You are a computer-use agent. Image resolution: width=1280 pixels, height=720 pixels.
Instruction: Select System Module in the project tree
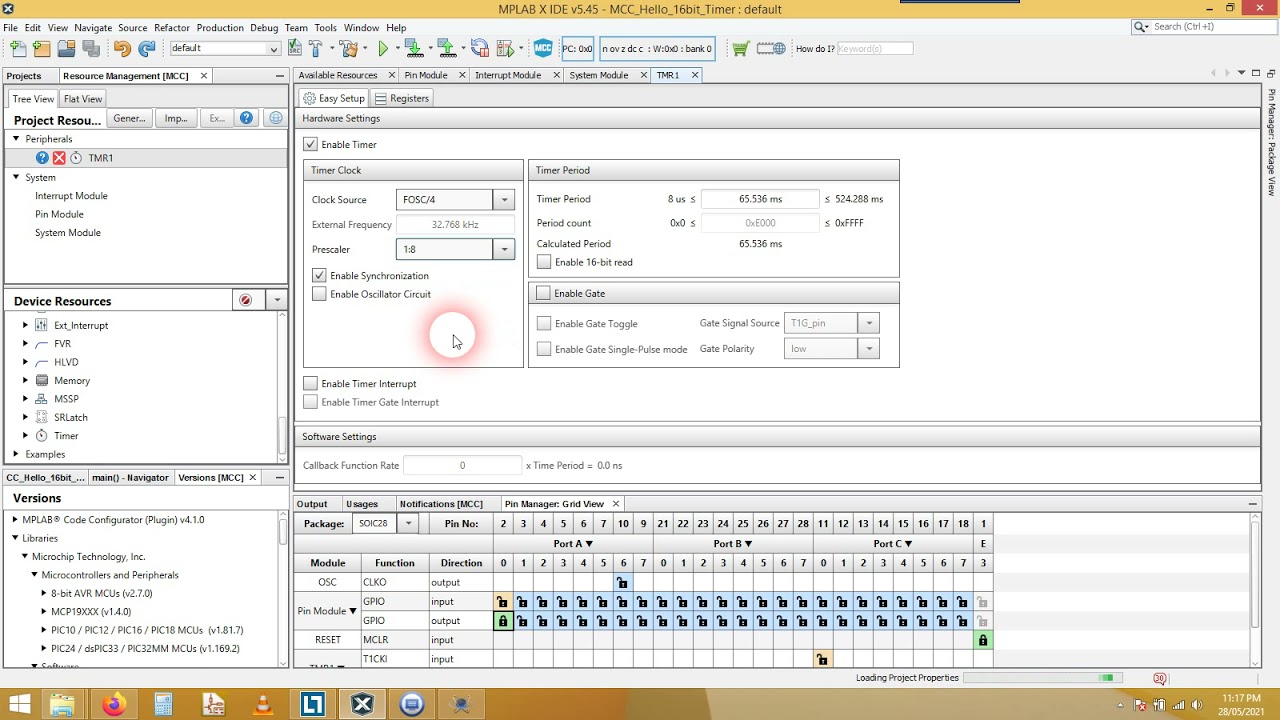[x=68, y=233]
